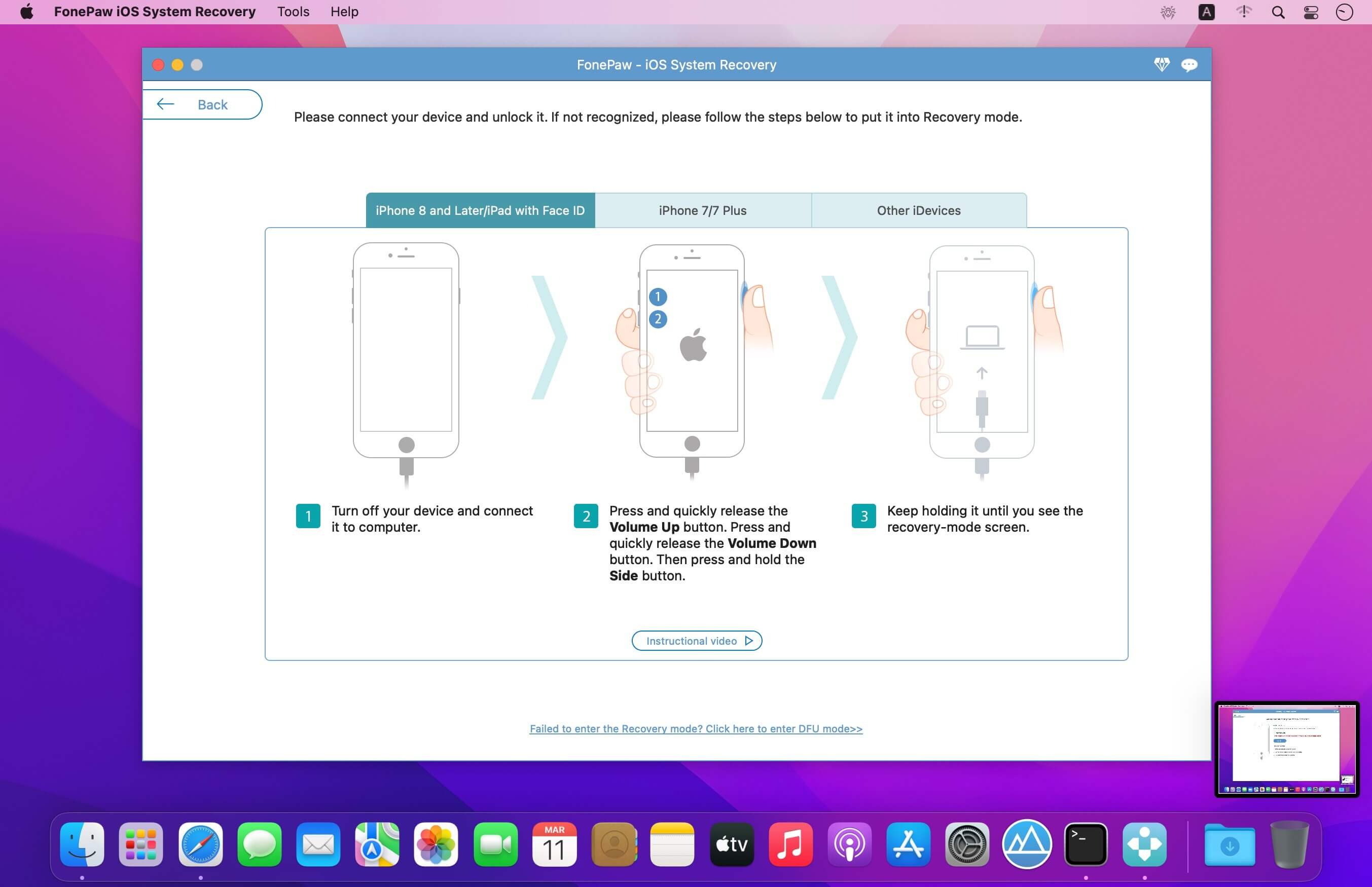Viewport: 1372px width, 887px height.
Task: Open Notes from the Dock
Action: tap(672, 844)
